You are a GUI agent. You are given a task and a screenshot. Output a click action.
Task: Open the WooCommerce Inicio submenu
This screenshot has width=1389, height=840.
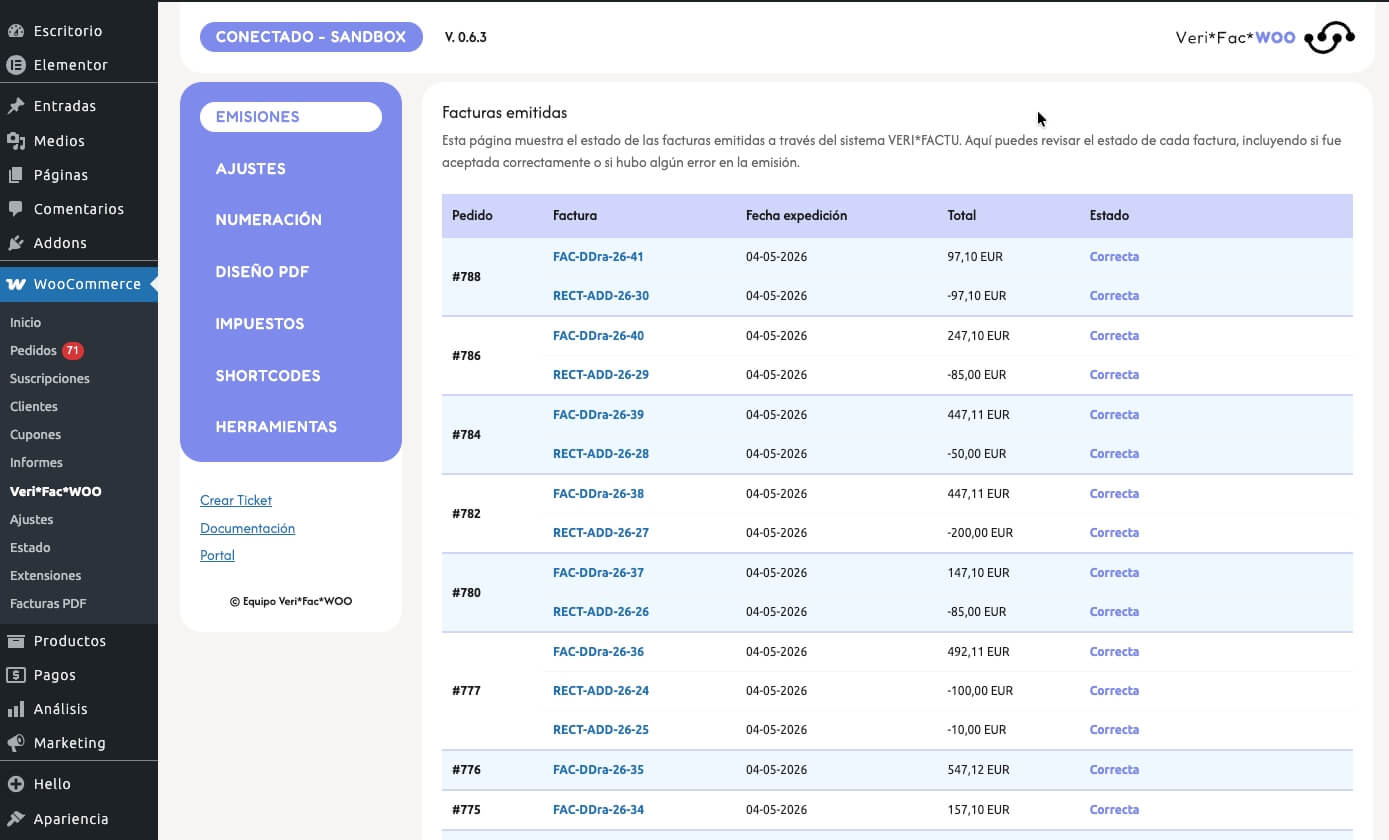pyautogui.click(x=25, y=323)
